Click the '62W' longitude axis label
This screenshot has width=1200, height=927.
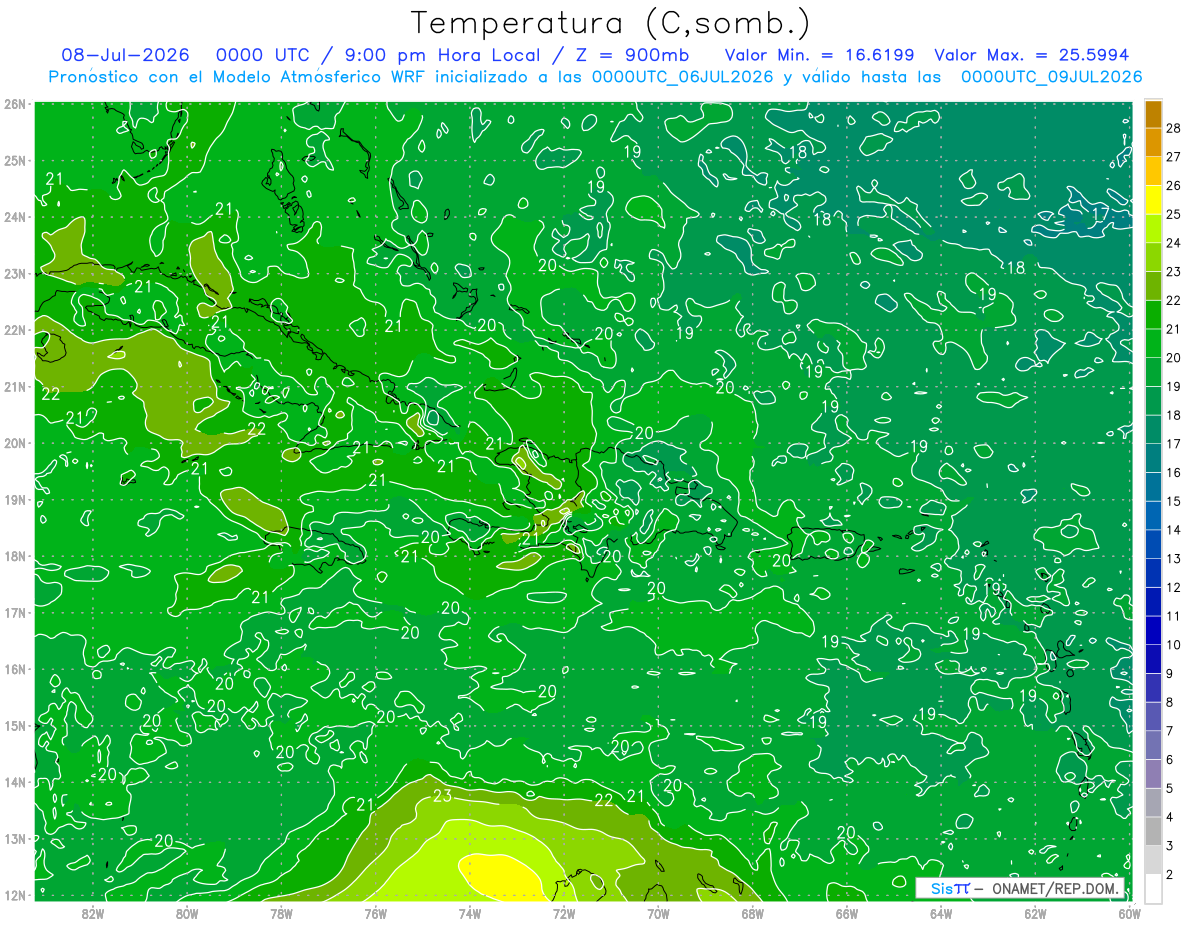[x=1035, y=912]
